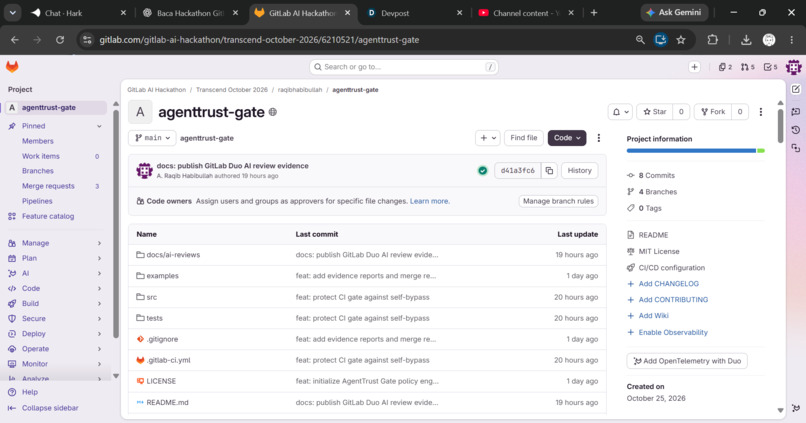Open Ask Gemini button
The height and width of the screenshot is (423, 806).
coord(674,12)
